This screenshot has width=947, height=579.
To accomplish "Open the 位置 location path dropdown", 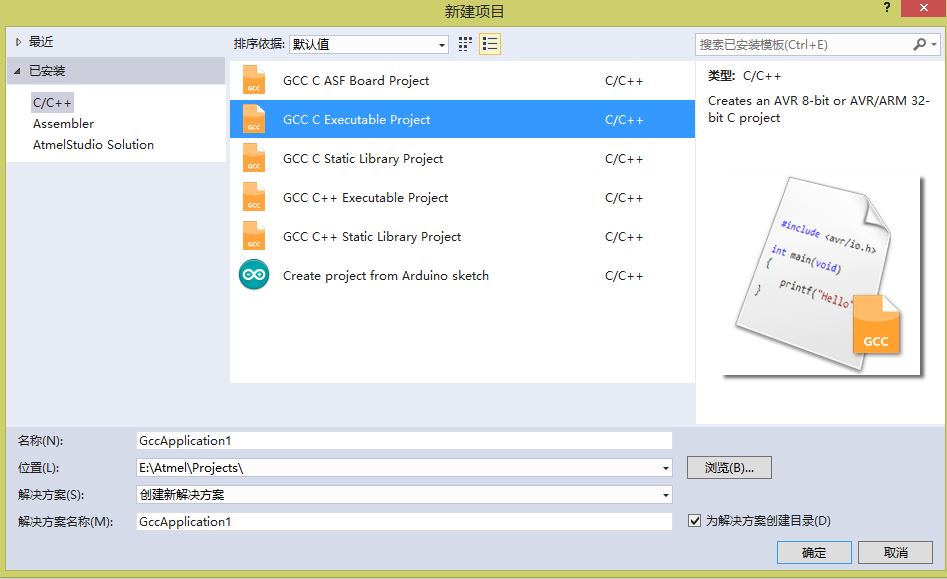I will pos(666,468).
